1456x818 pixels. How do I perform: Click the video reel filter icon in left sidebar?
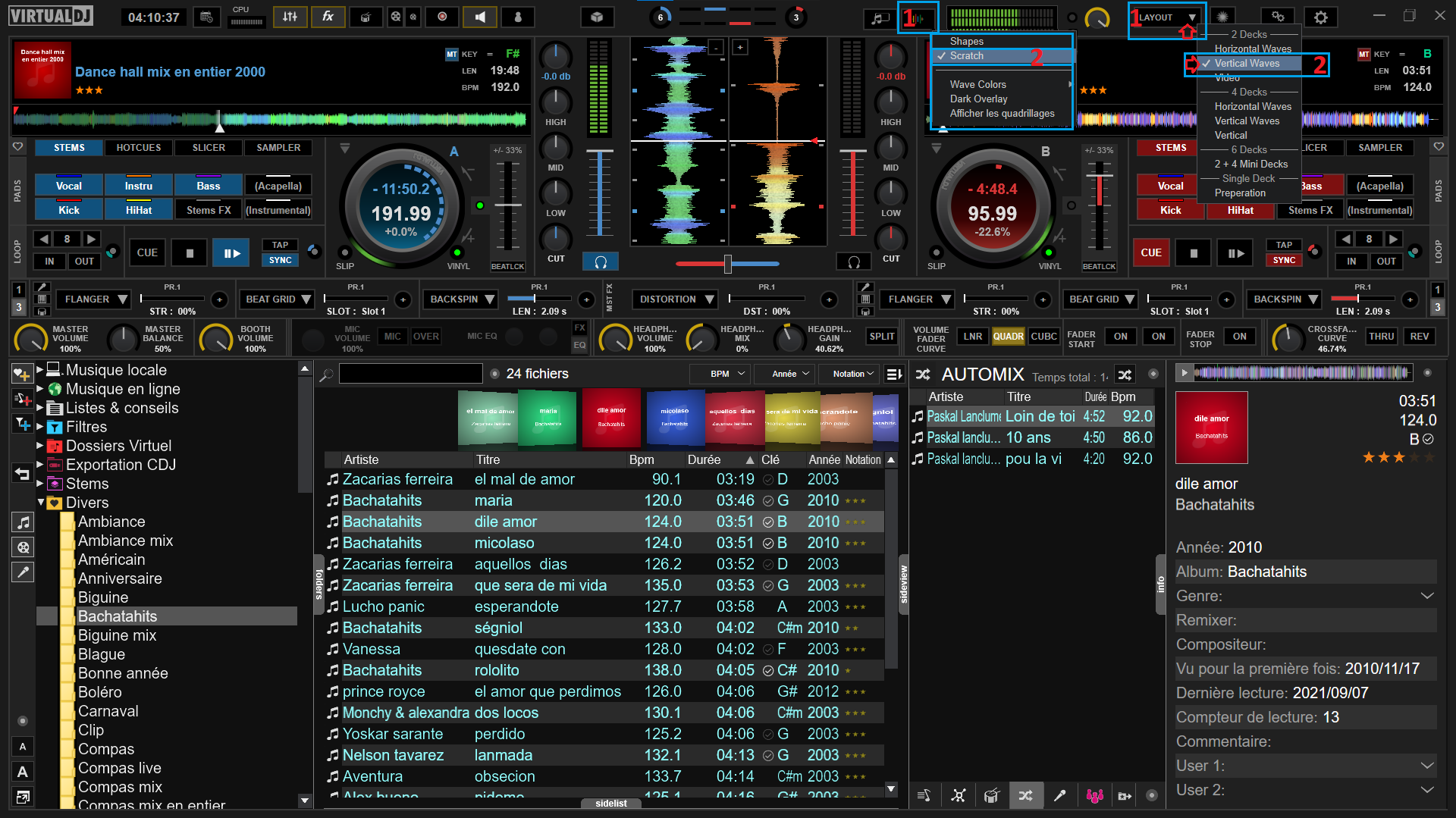pyautogui.click(x=24, y=547)
